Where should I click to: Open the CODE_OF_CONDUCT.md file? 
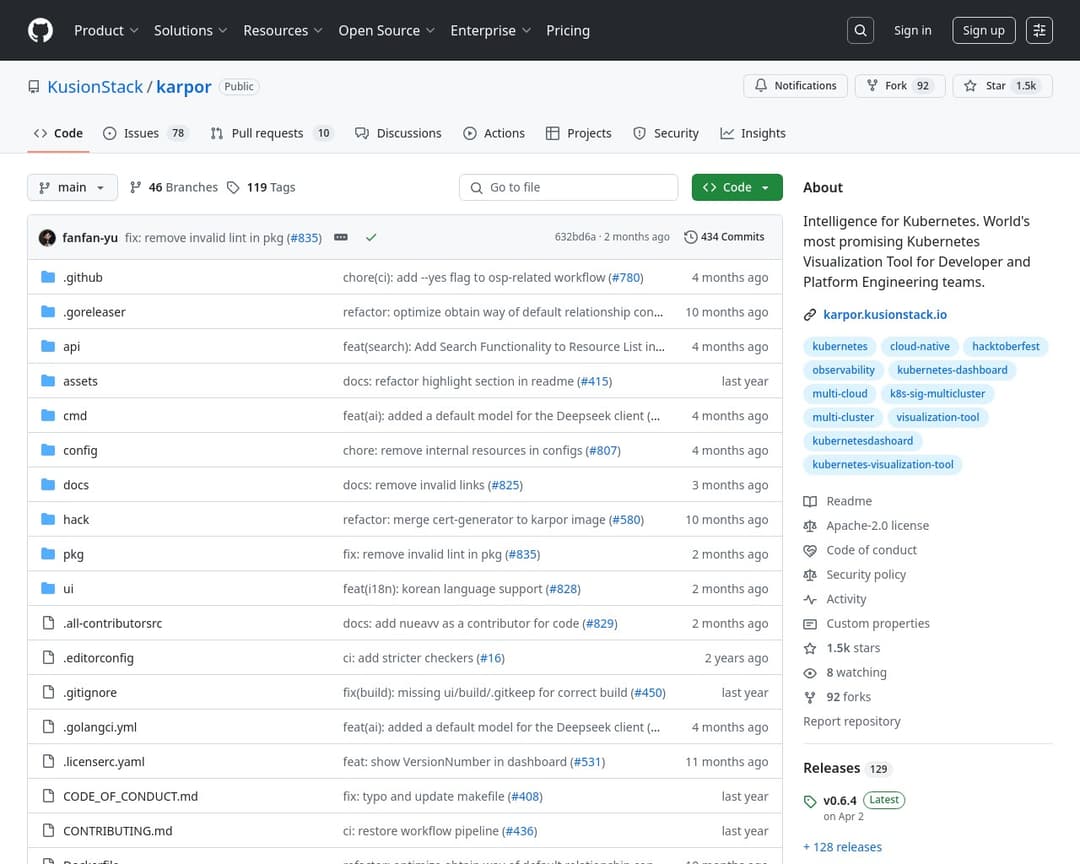(x=130, y=796)
